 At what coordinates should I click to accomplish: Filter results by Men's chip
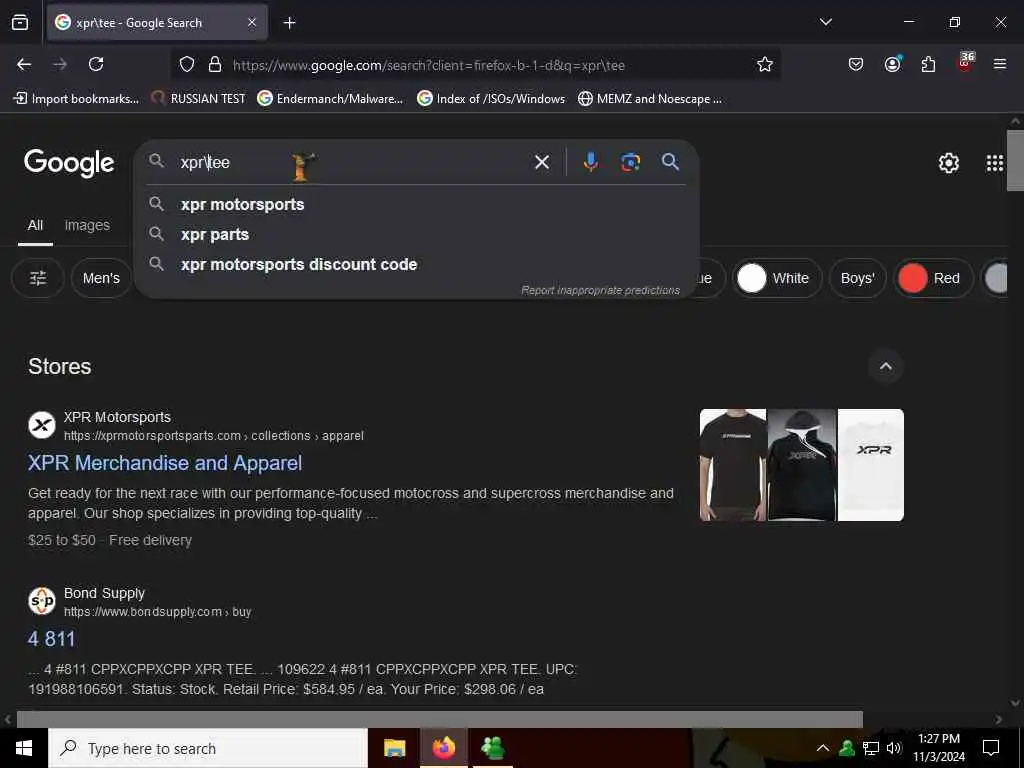[101, 278]
